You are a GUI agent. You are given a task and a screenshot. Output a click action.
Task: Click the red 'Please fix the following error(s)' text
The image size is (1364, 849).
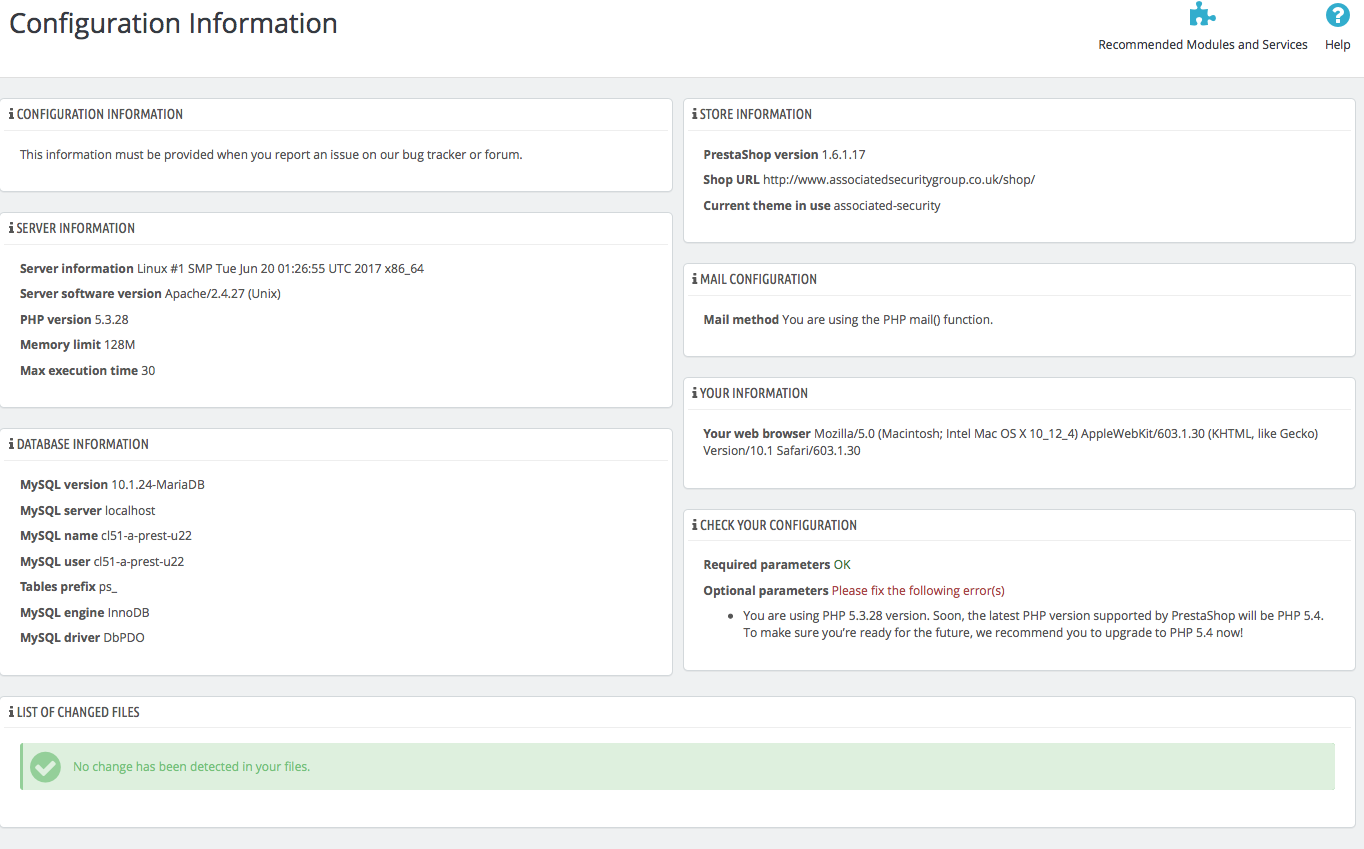tap(918, 591)
